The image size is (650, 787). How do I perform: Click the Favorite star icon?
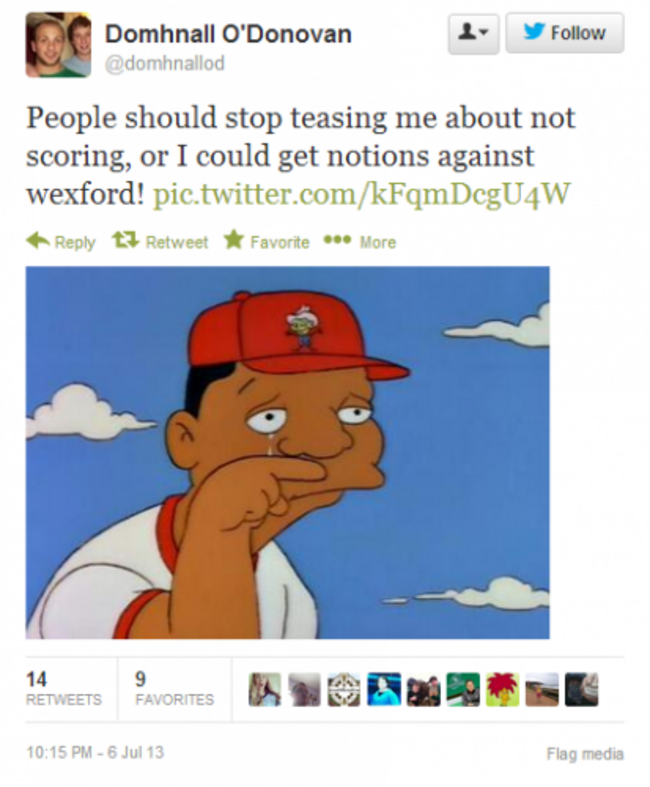click(233, 240)
